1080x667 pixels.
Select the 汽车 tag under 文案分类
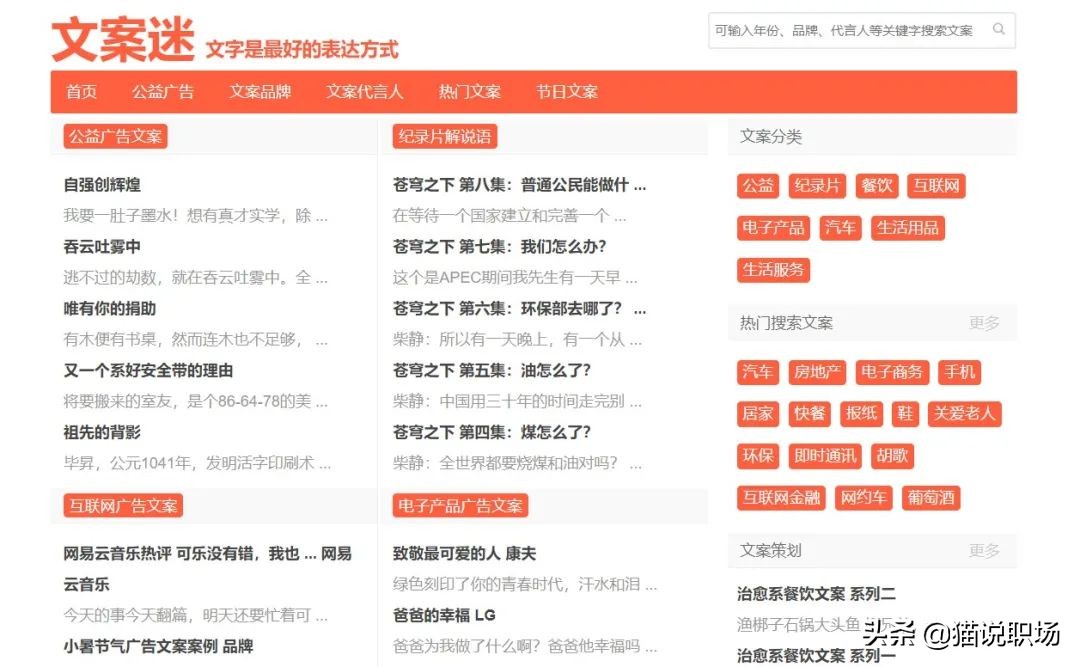[x=840, y=227]
